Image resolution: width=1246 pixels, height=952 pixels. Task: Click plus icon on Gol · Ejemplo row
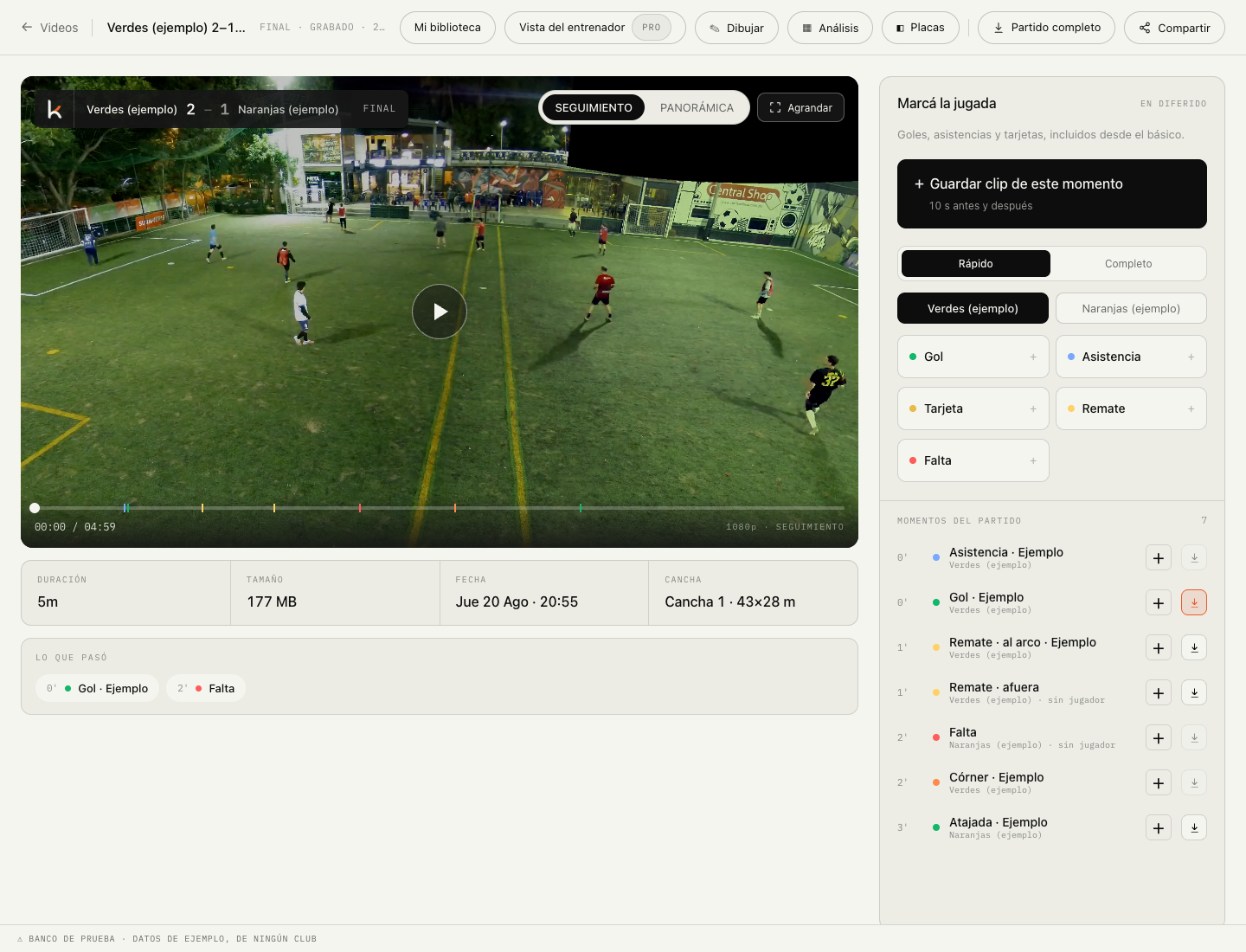pyautogui.click(x=1159, y=603)
